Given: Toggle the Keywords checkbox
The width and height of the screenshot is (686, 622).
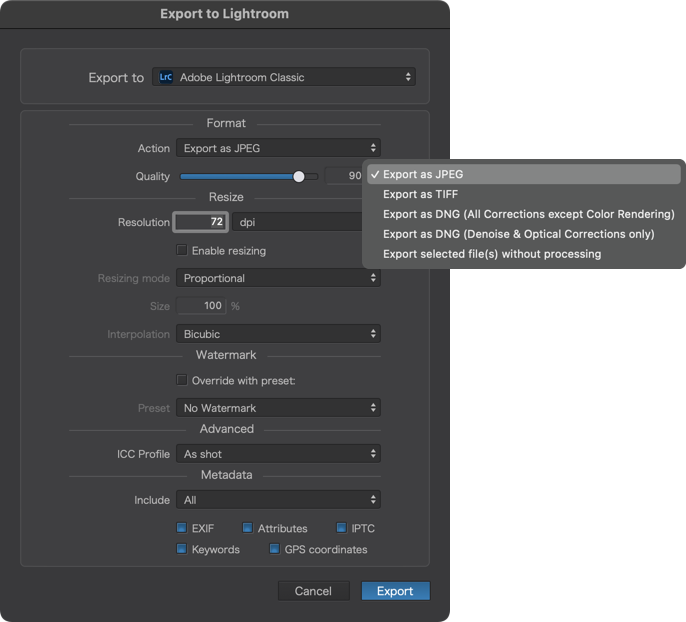Looking at the screenshot, I should pyautogui.click(x=182, y=549).
